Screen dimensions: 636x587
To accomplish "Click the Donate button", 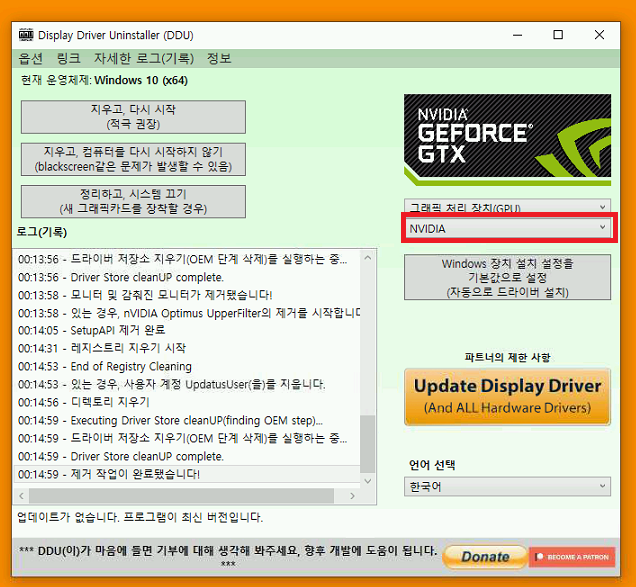I will click(x=485, y=557).
